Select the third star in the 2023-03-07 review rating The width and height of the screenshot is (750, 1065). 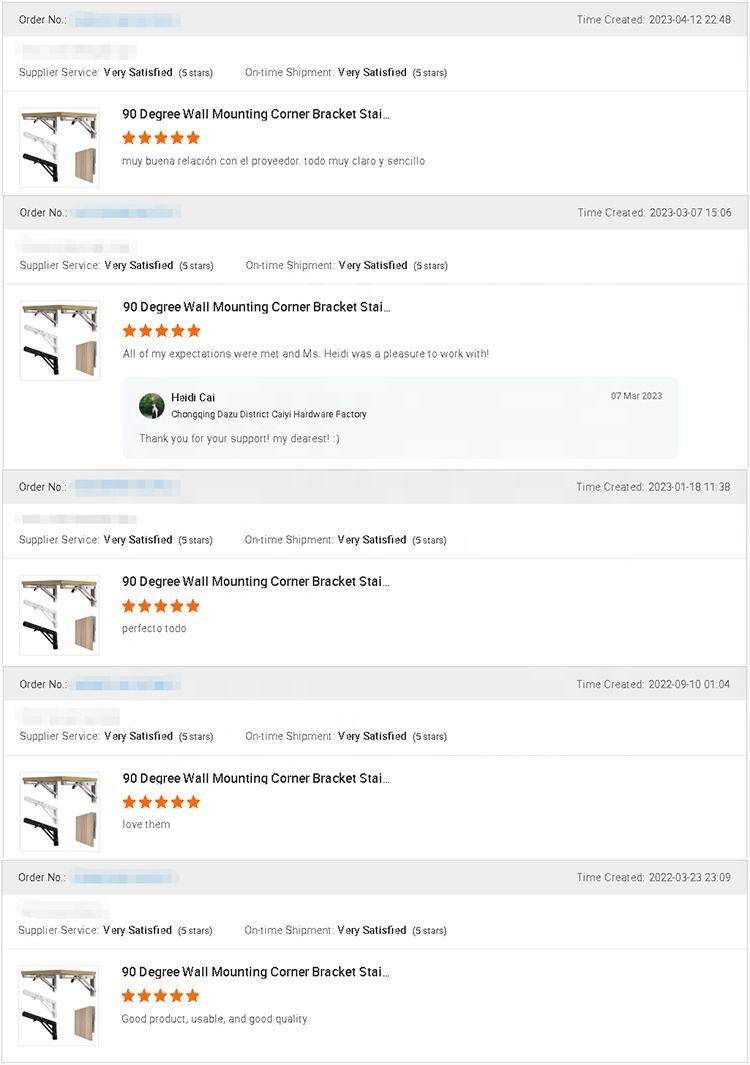pos(161,330)
